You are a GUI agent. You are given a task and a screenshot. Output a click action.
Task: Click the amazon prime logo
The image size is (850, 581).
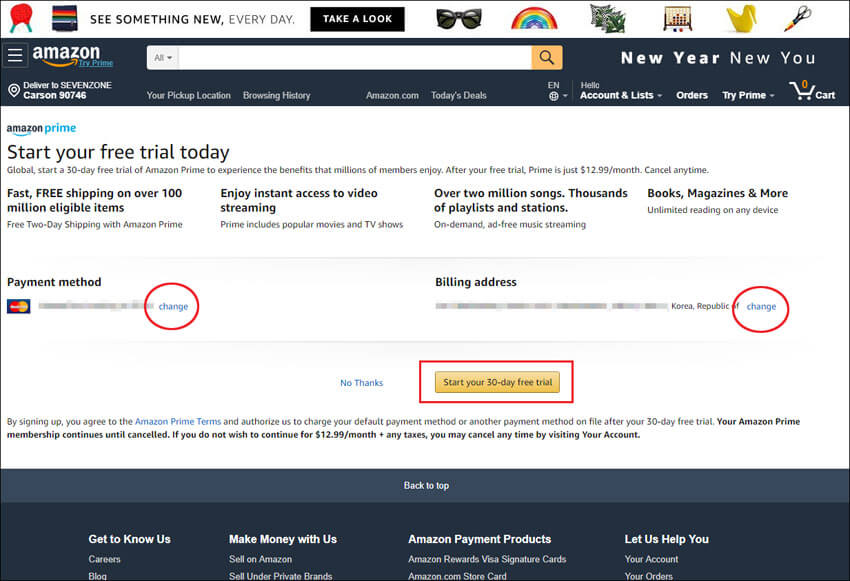41,128
